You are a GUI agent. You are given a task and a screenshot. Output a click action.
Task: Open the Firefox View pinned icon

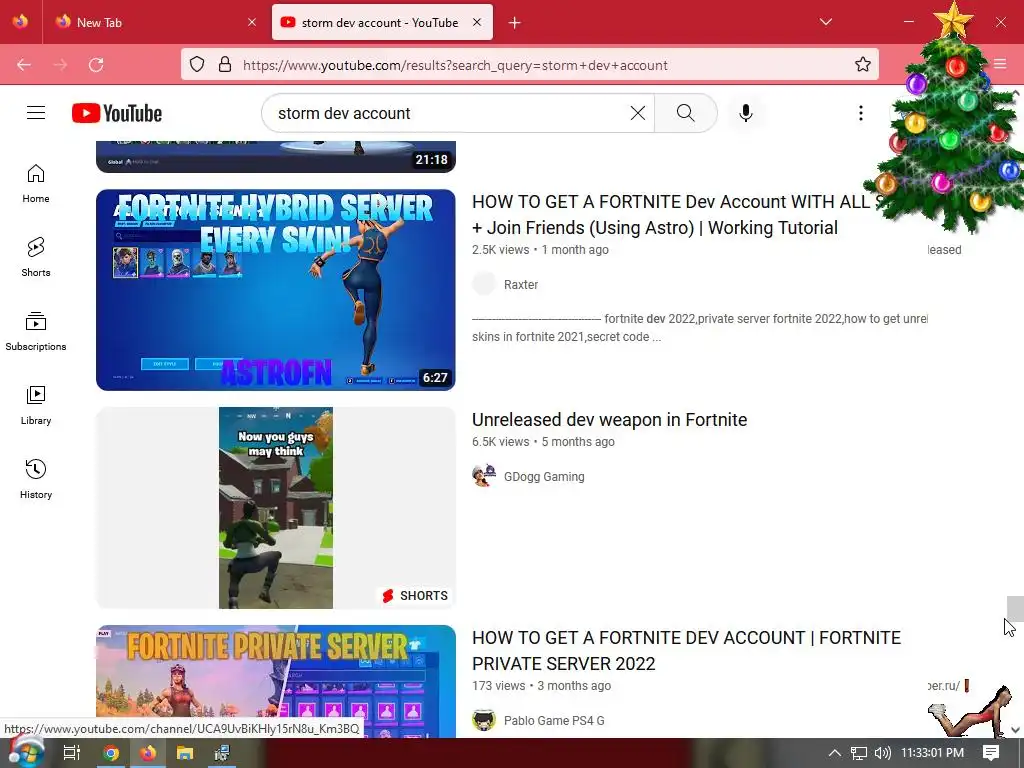(20, 22)
